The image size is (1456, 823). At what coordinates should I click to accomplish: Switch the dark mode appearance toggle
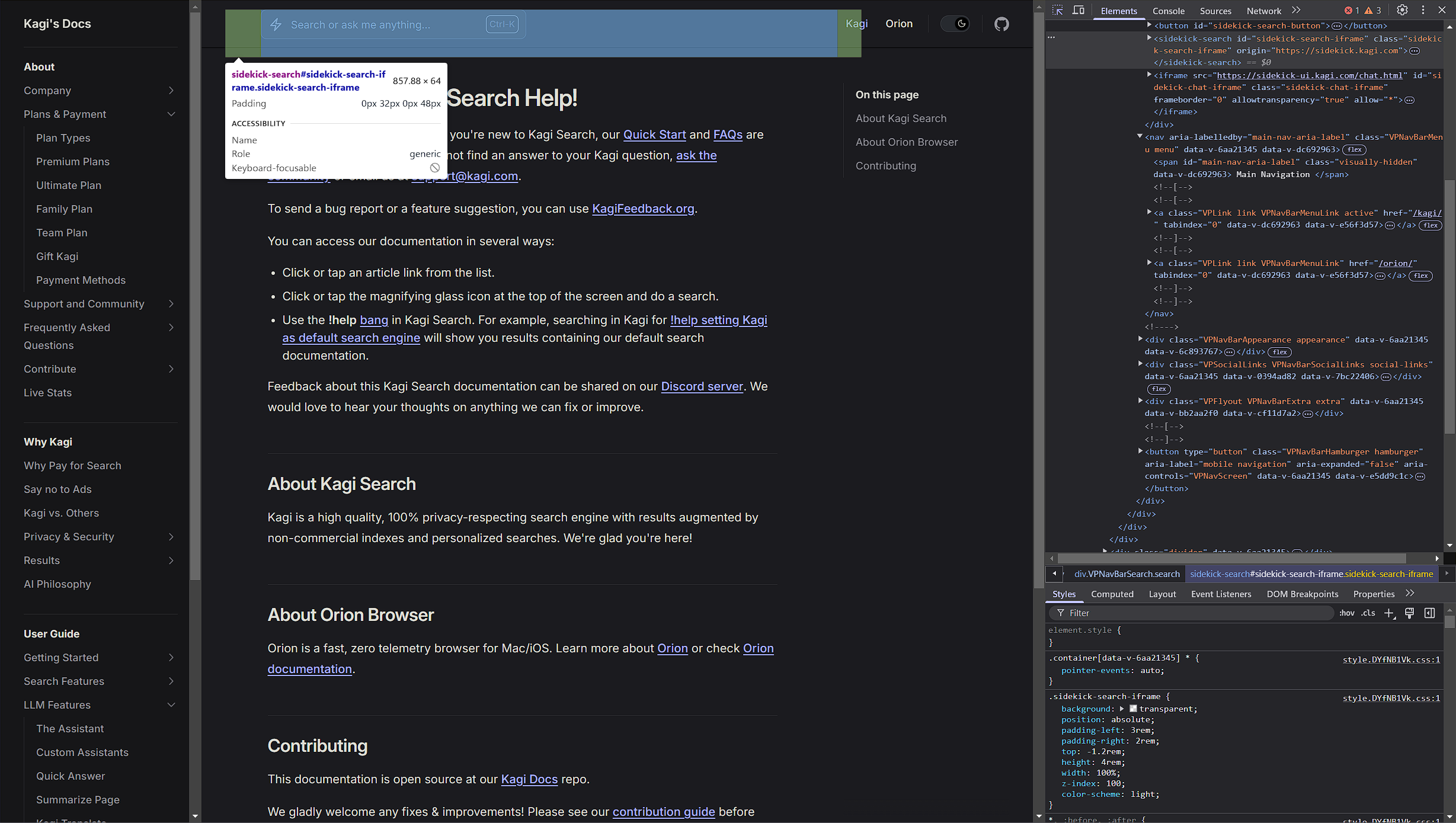(955, 24)
